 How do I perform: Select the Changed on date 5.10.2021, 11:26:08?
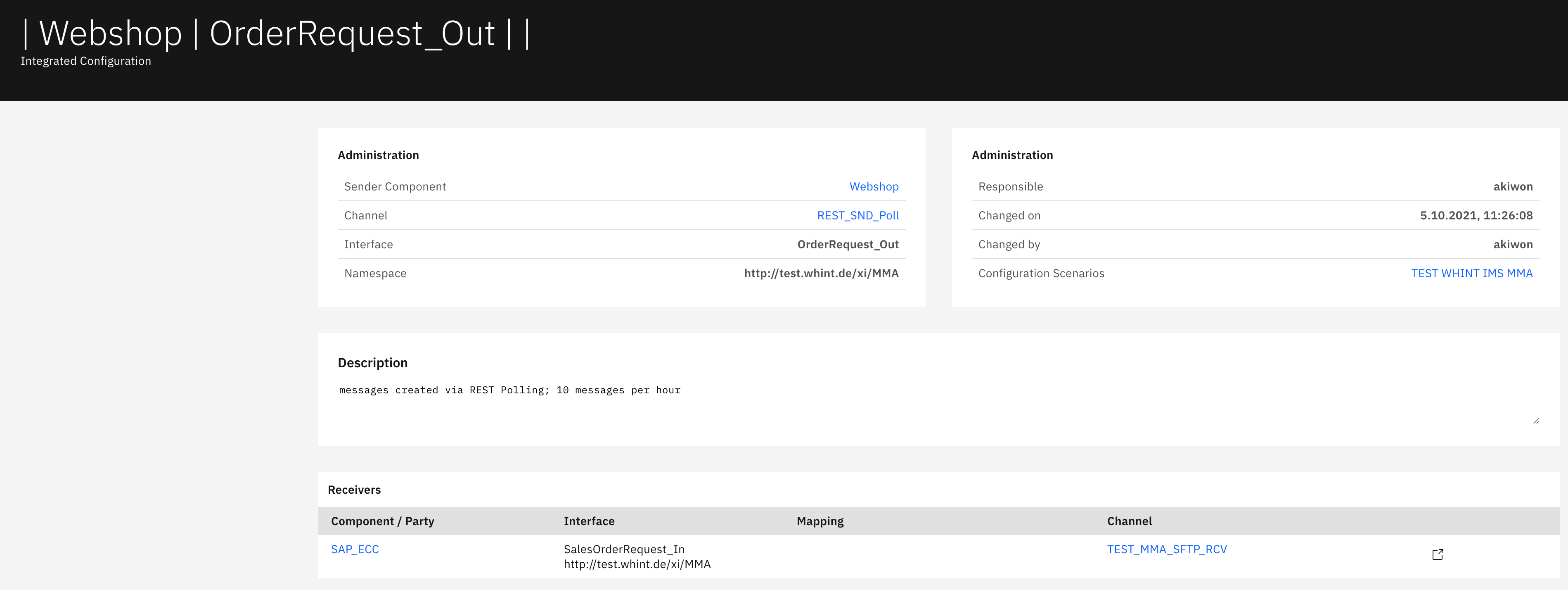(1476, 216)
